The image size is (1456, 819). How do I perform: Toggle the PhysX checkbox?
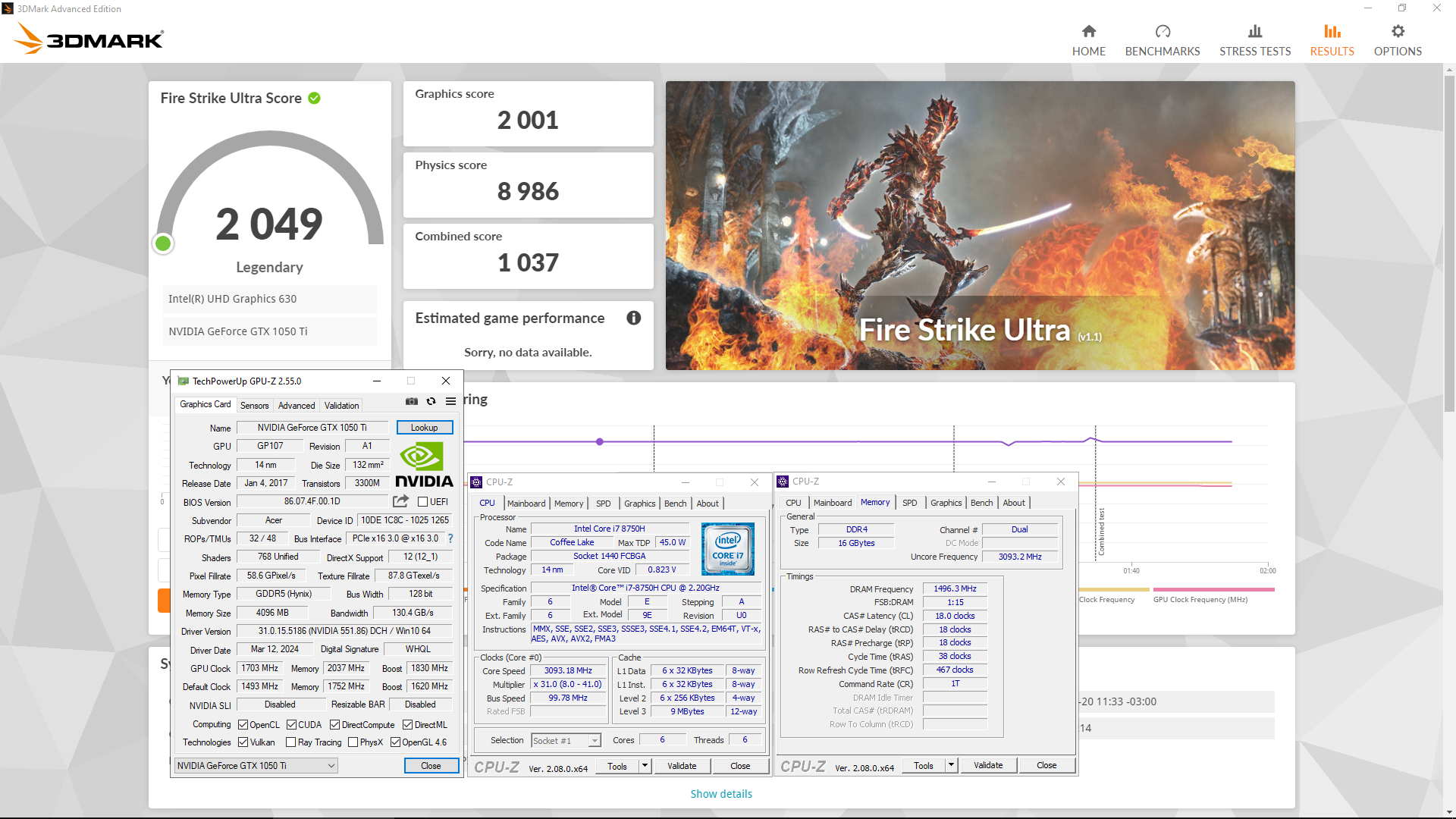(353, 742)
